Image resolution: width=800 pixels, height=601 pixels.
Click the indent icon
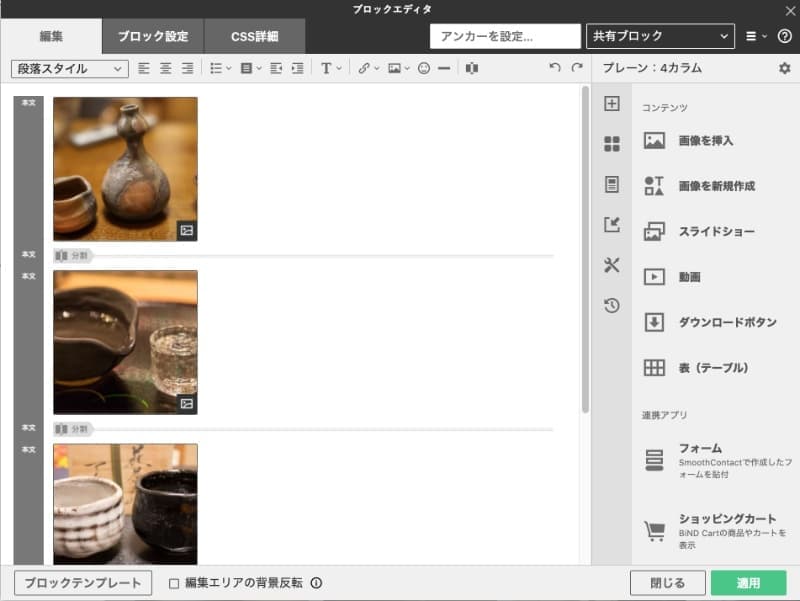(297, 68)
